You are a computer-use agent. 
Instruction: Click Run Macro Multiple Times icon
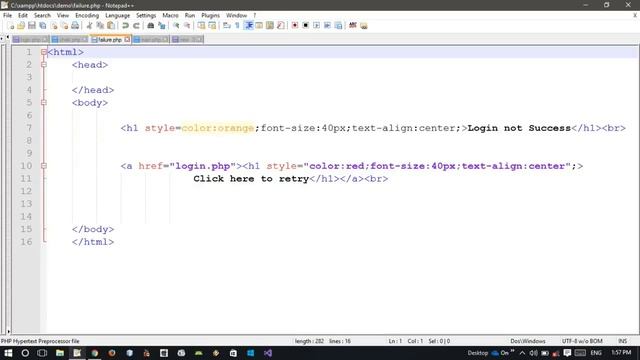pos(327,26)
